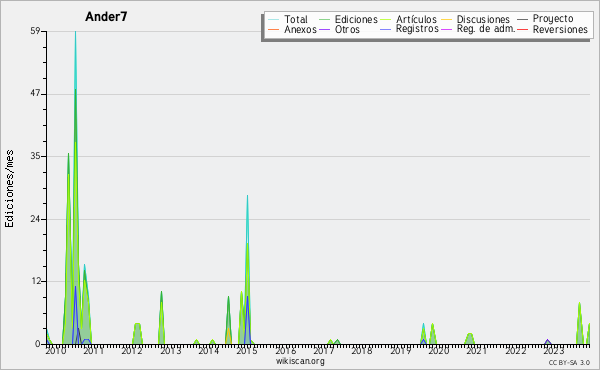This screenshot has height=370, width=600.
Task: Click the CC BY-SA 3.0 license text
Action: point(569,362)
